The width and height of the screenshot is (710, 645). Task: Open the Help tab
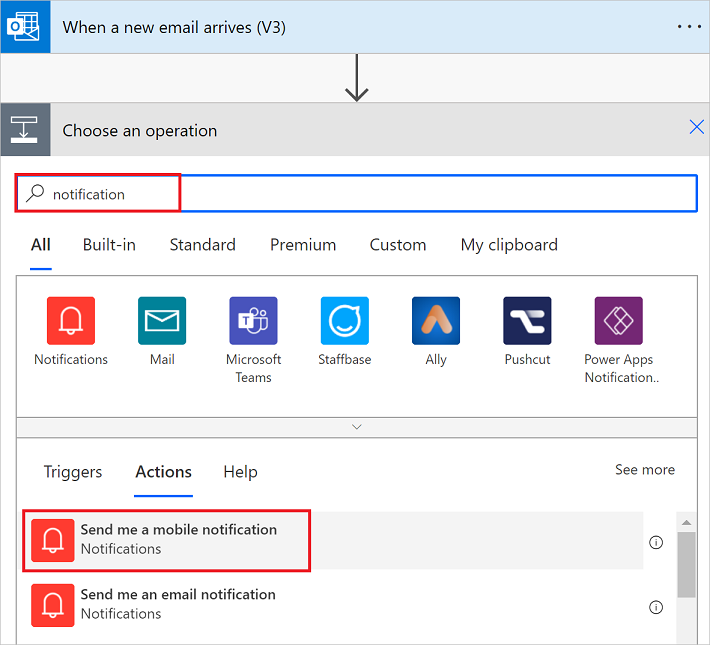(x=240, y=472)
